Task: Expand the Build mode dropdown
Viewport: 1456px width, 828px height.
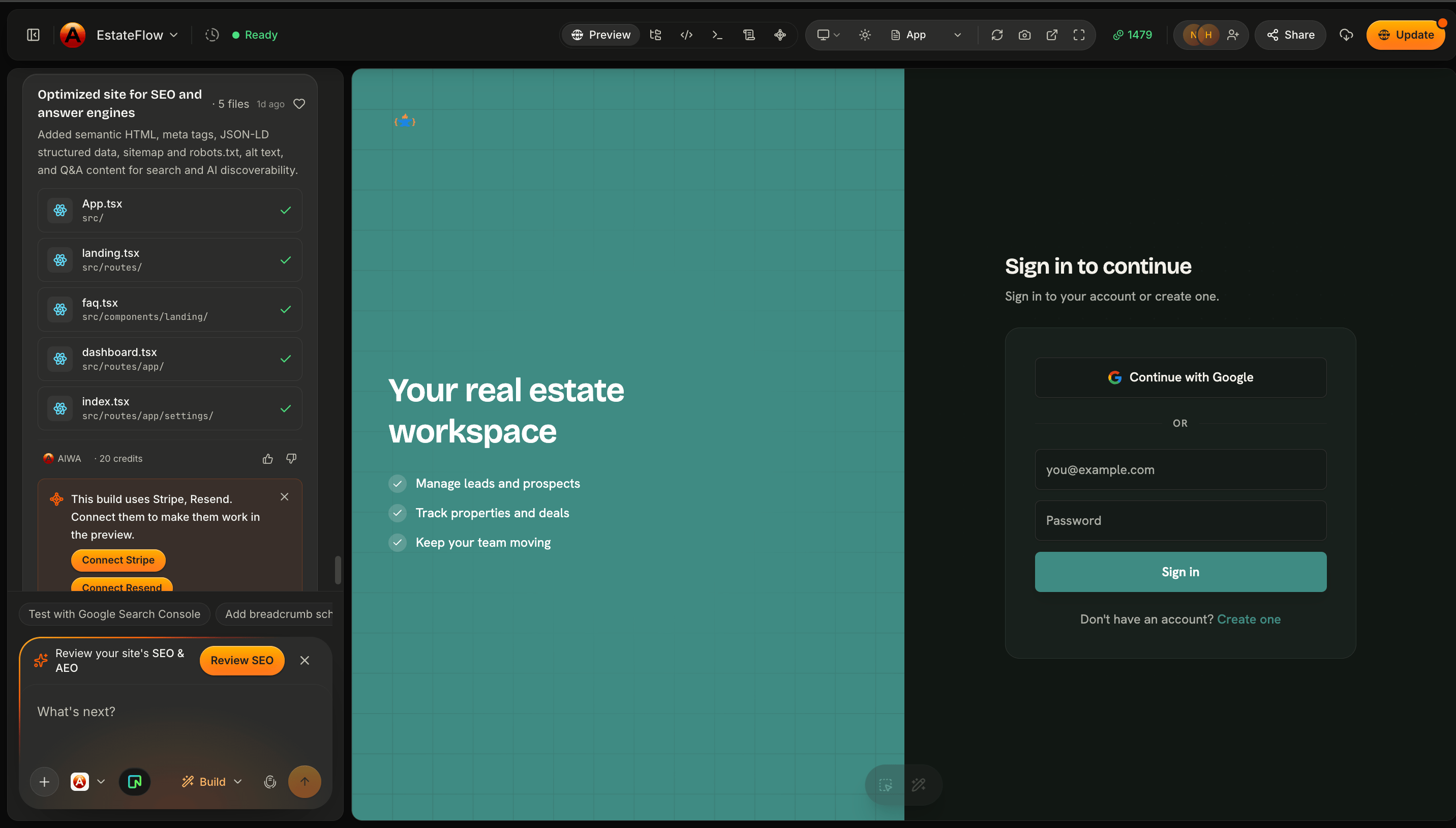Action: tap(212, 782)
